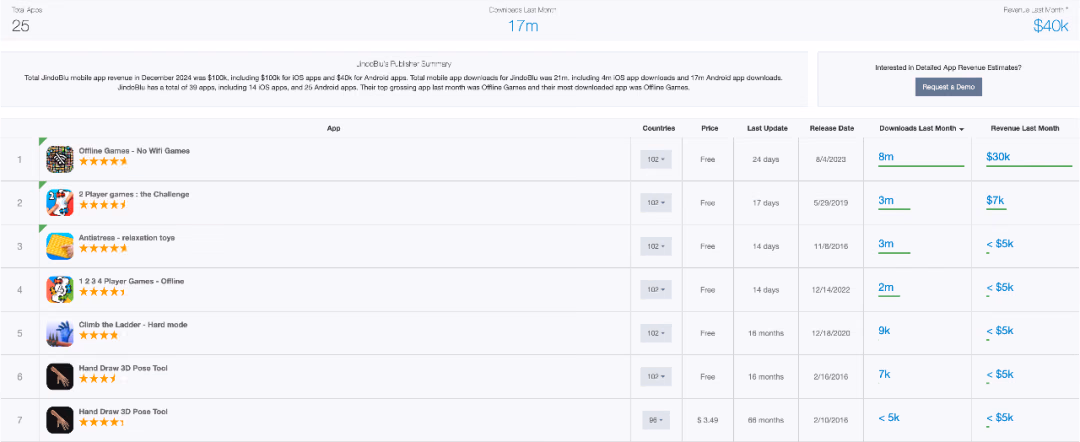
Task: Click the 9k downloads value
Action: [884, 330]
